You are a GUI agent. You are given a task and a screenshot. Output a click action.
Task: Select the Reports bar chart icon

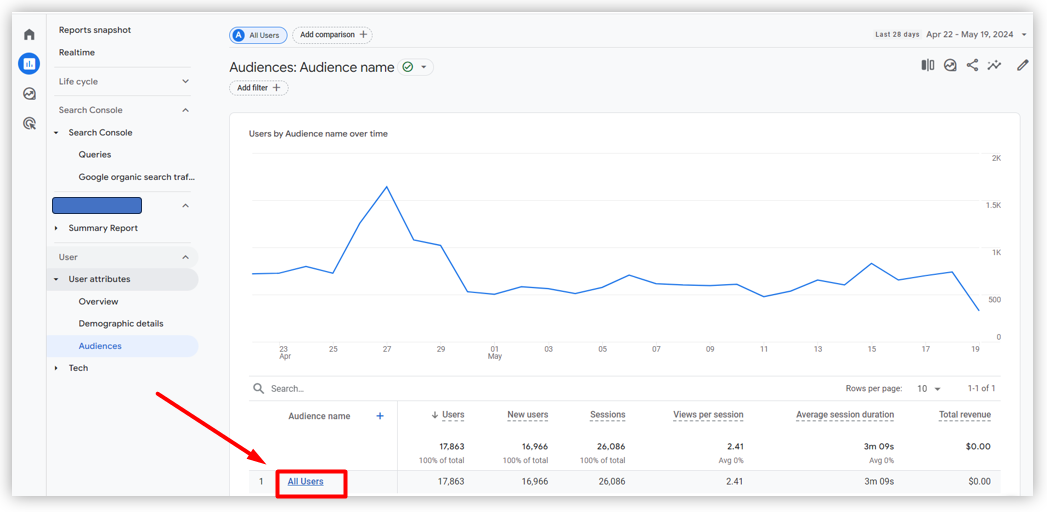29,64
